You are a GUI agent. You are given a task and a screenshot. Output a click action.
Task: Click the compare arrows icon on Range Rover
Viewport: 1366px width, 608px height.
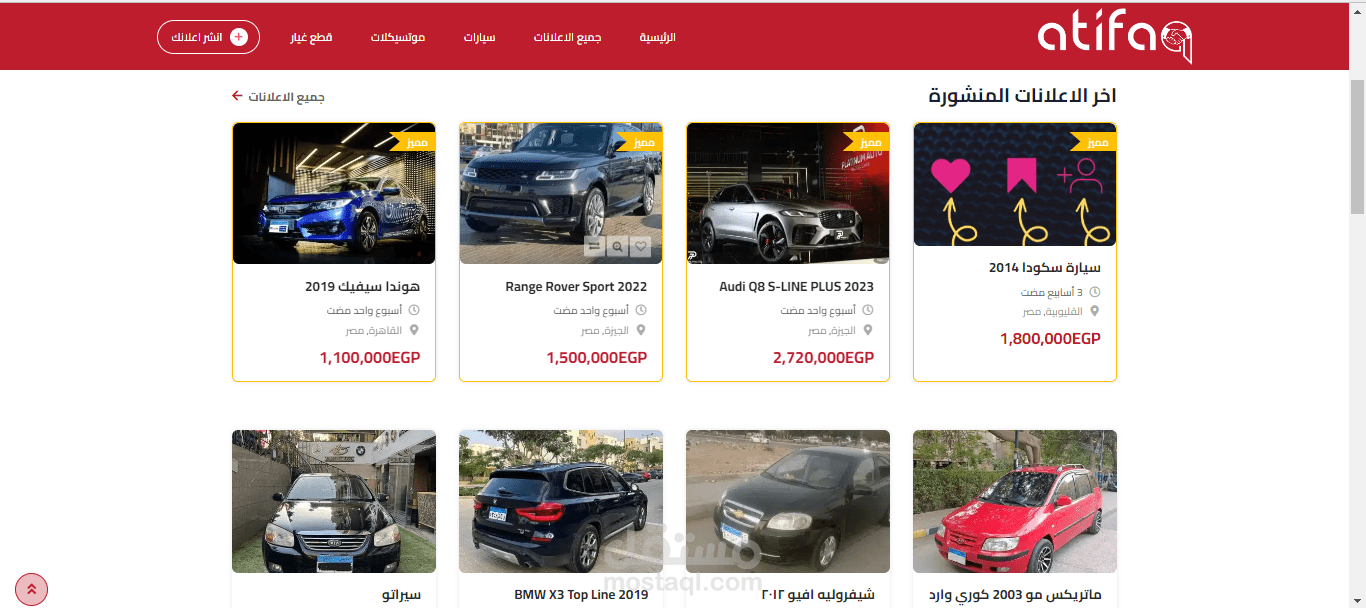click(x=594, y=246)
